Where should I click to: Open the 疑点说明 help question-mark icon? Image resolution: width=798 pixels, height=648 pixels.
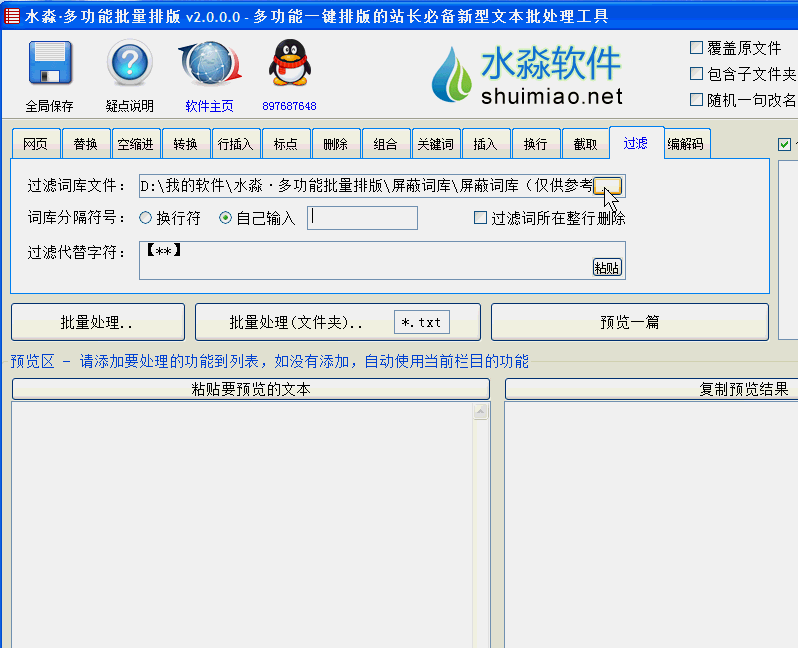(x=130, y=63)
